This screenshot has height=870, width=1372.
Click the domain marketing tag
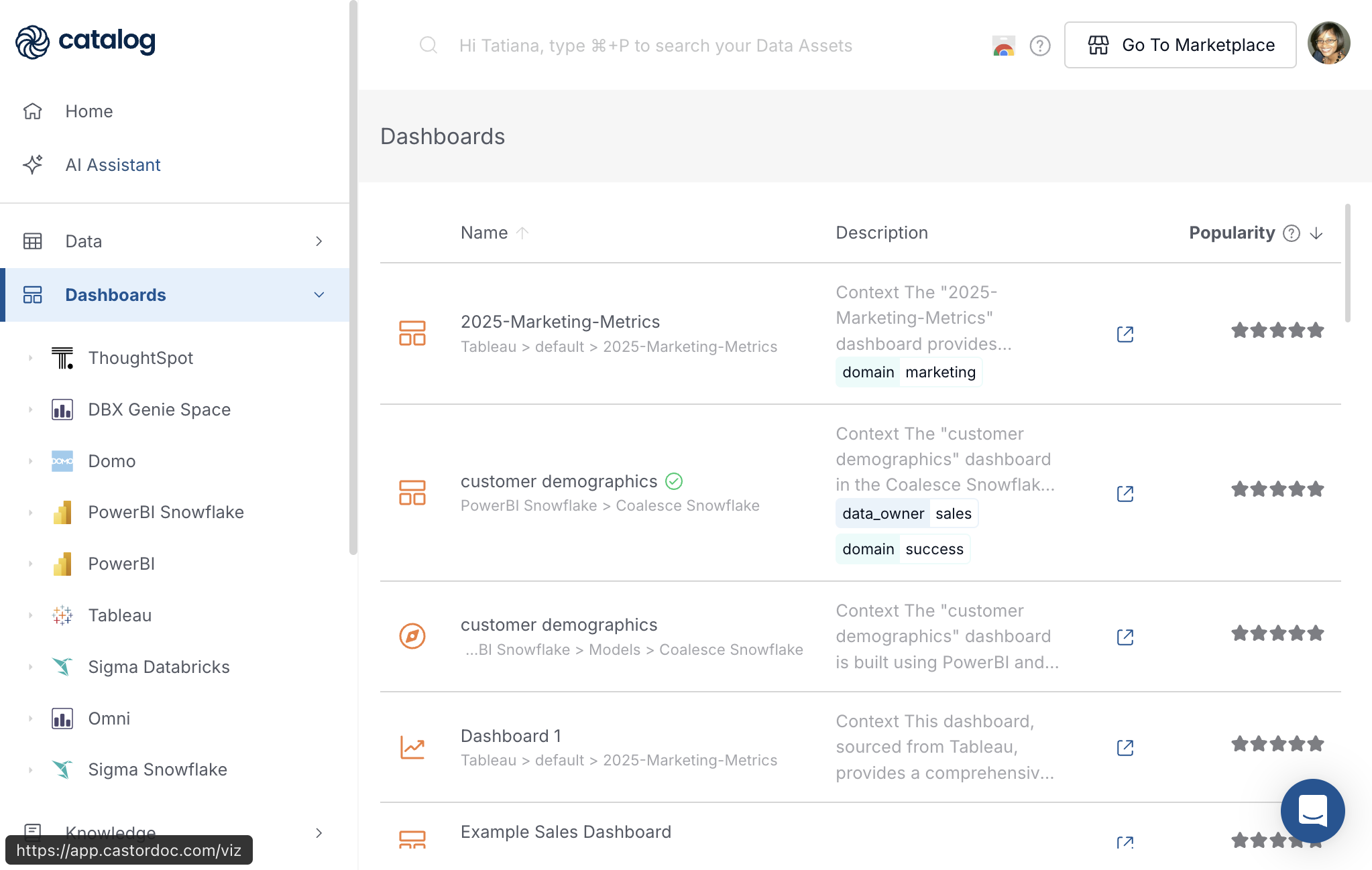point(909,372)
